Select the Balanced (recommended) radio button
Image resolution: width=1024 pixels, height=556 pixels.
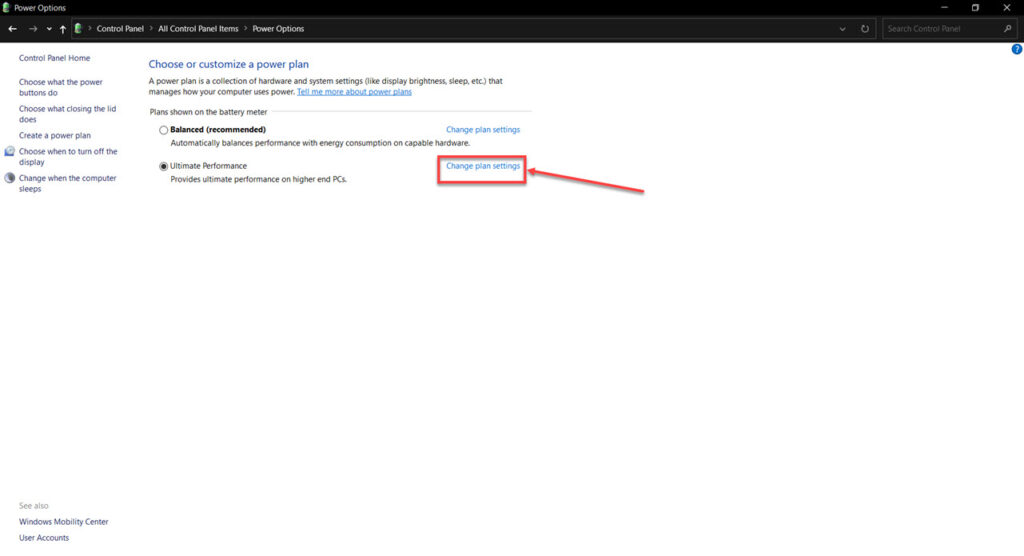point(163,130)
